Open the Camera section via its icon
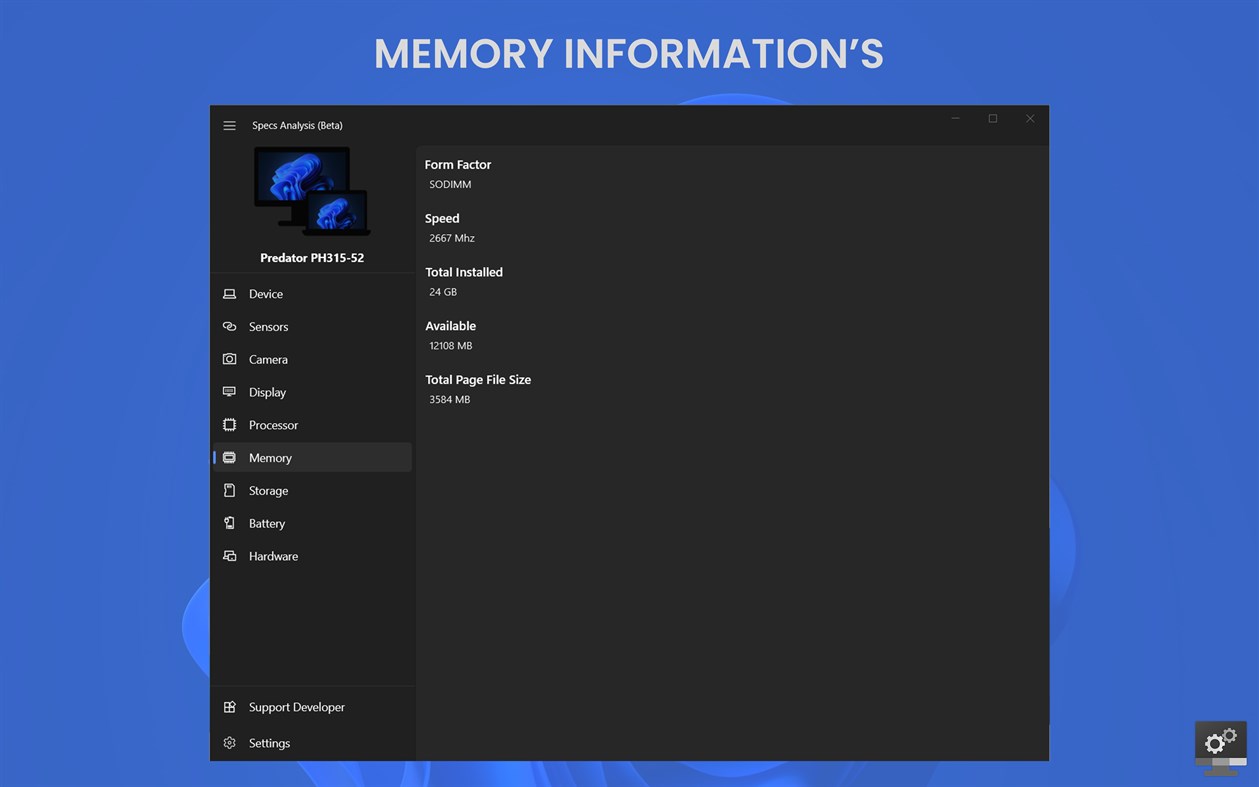Viewport: 1259px width, 787px height. click(x=231, y=359)
